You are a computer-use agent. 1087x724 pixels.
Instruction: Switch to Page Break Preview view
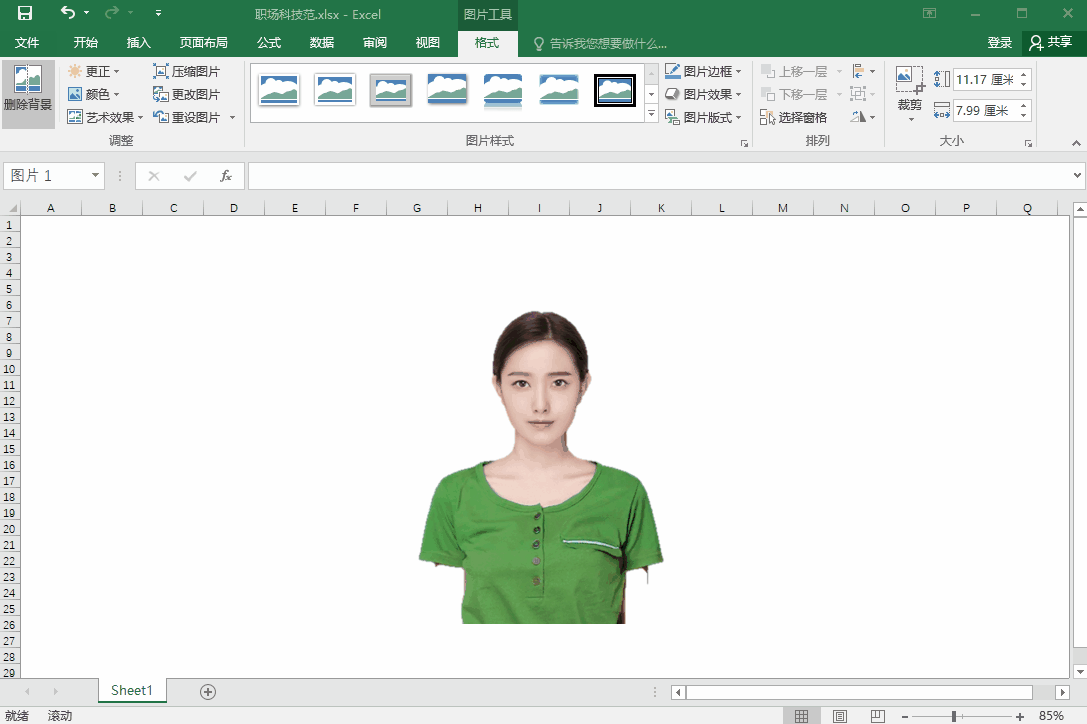[x=877, y=716]
